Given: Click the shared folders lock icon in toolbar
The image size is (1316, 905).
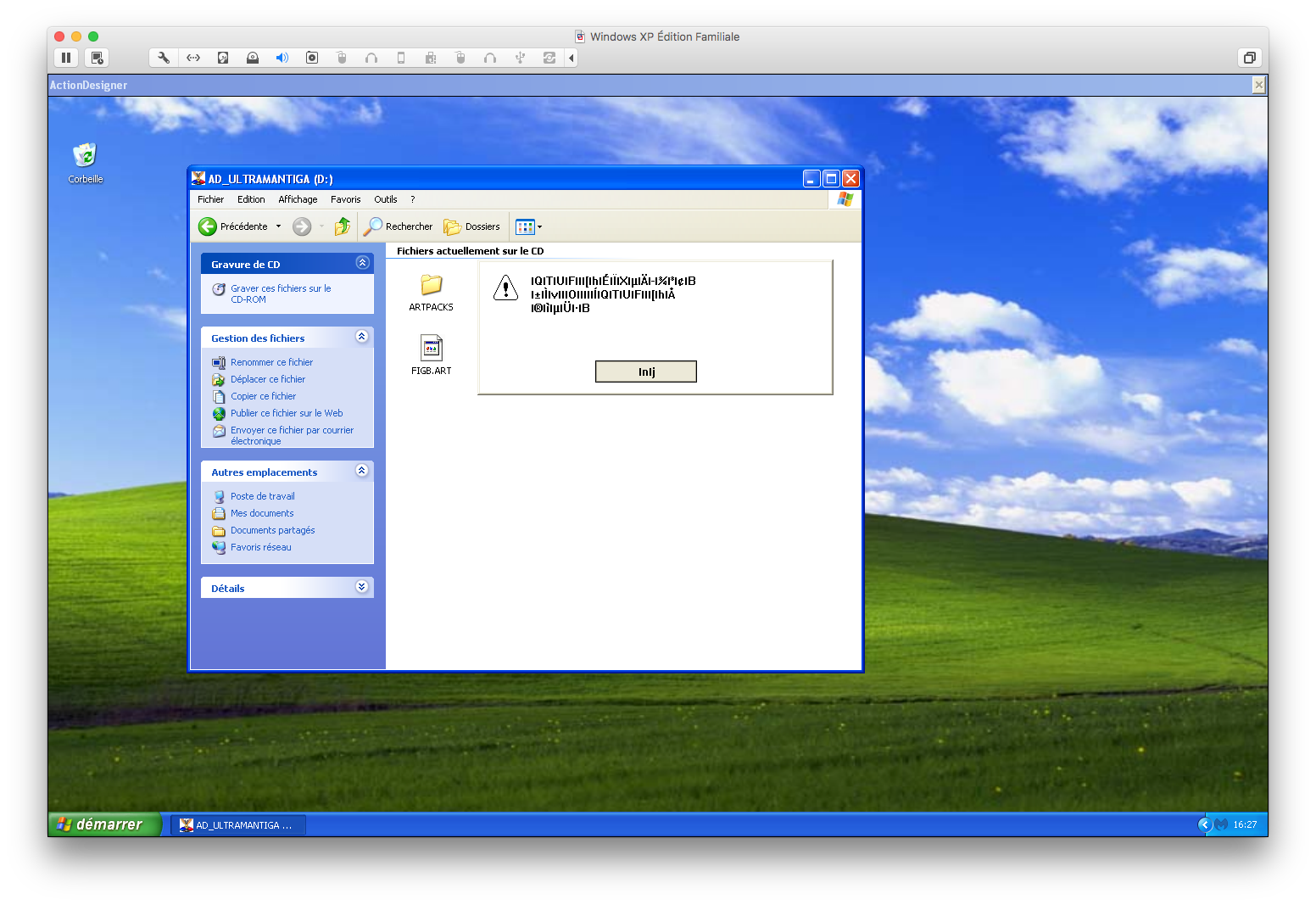Looking at the screenshot, I should 431,58.
